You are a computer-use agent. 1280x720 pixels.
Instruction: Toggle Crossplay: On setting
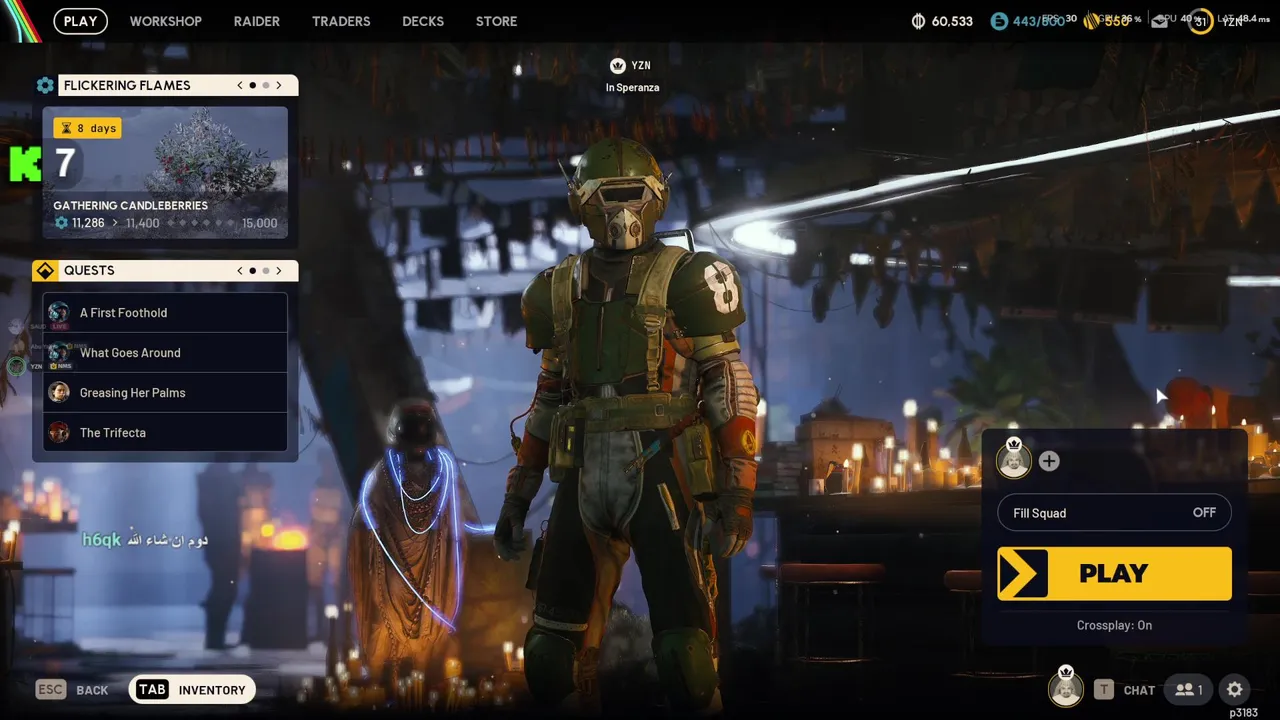click(x=1114, y=625)
